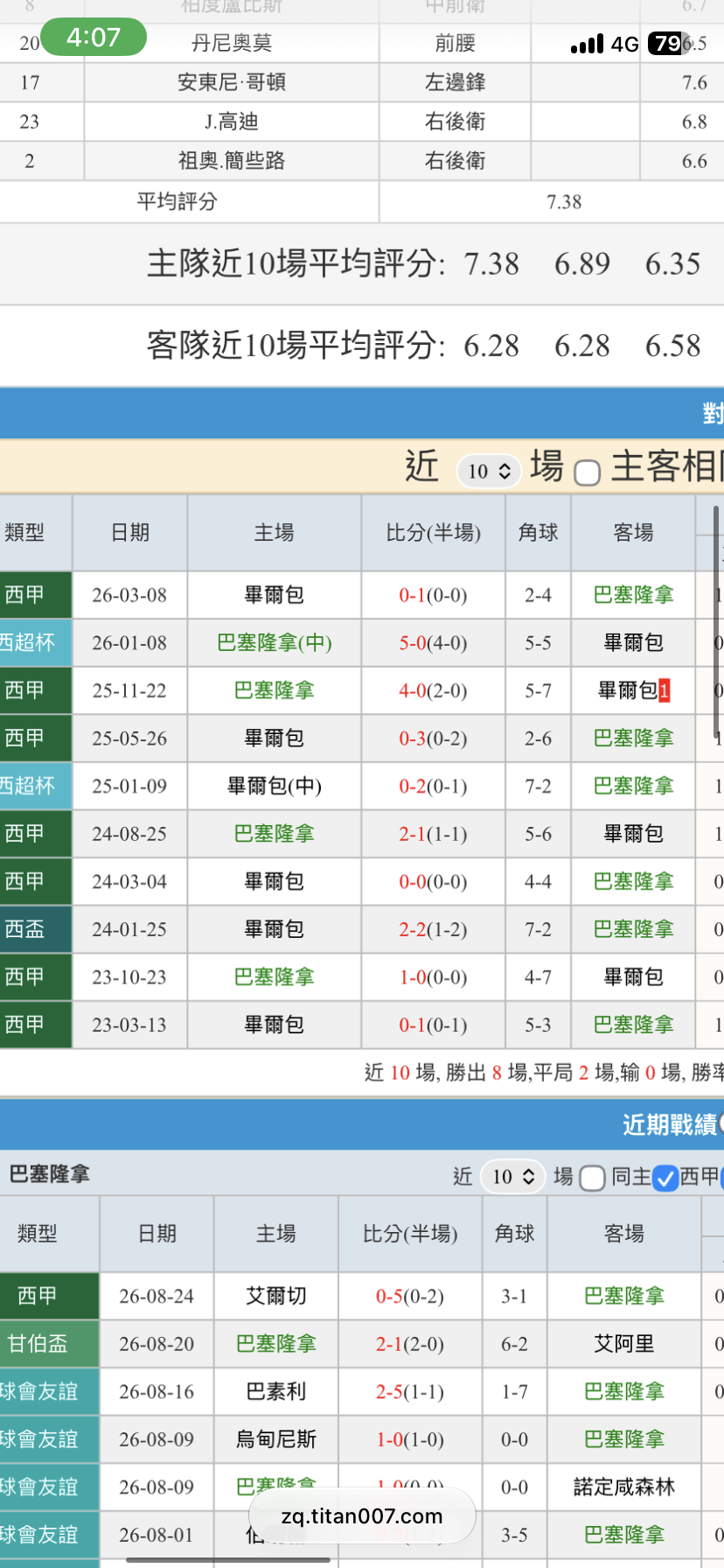Open the 2-1(1-1) score on 24-08-25

click(x=433, y=834)
